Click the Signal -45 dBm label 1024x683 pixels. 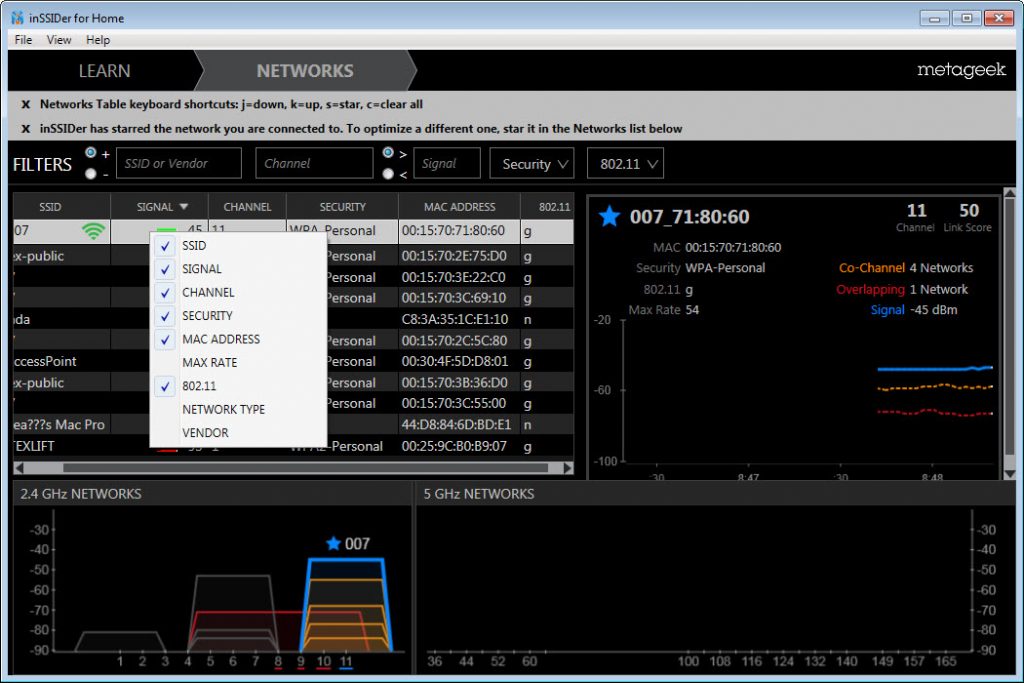(x=914, y=310)
